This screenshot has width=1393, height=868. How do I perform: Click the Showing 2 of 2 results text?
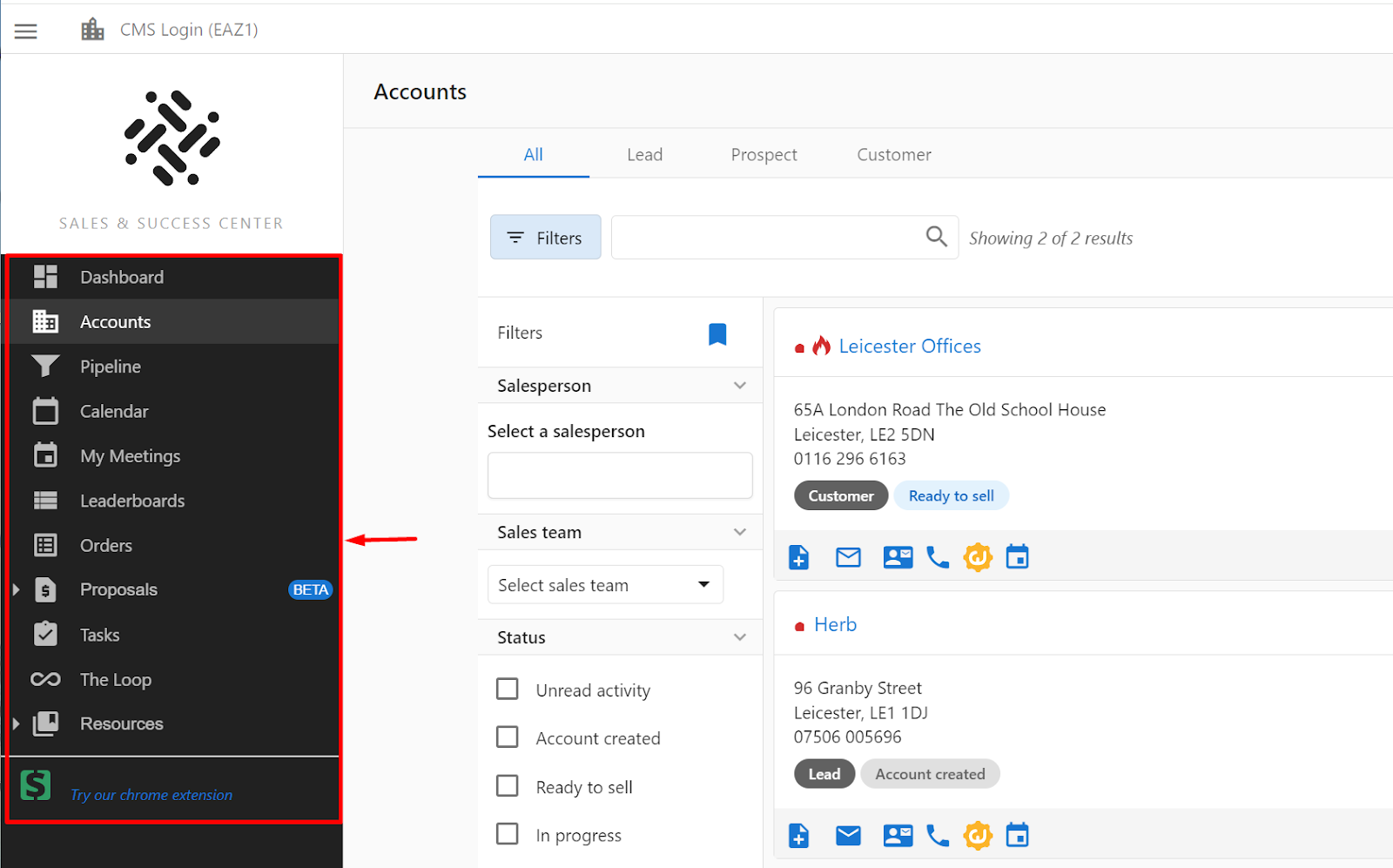pyautogui.click(x=1051, y=238)
